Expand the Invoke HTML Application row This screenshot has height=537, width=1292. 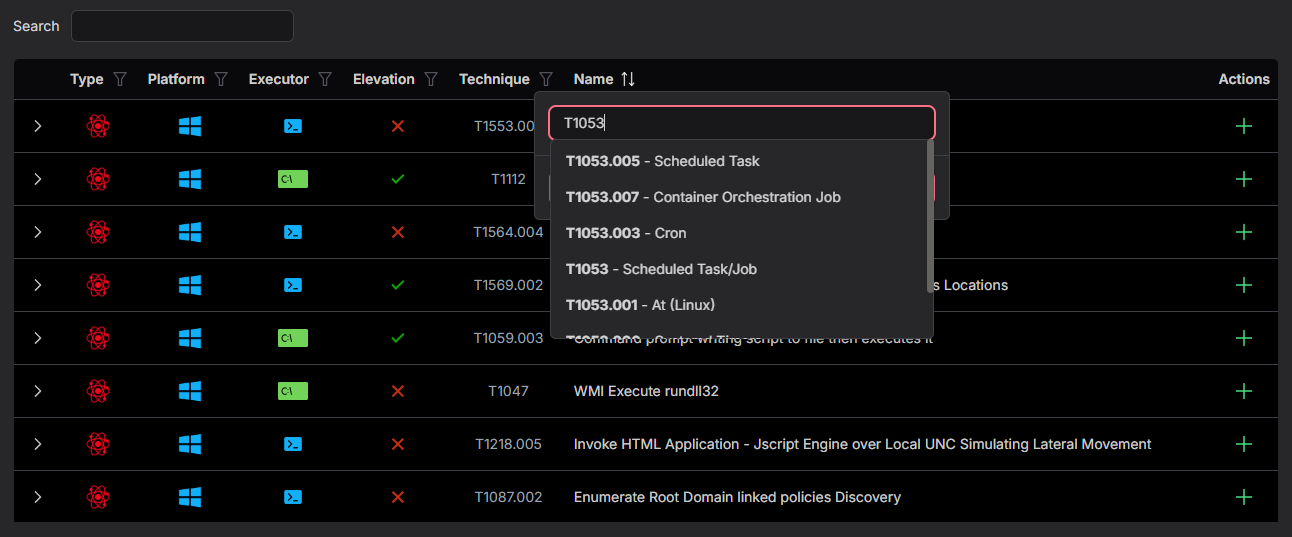[x=38, y=444]
